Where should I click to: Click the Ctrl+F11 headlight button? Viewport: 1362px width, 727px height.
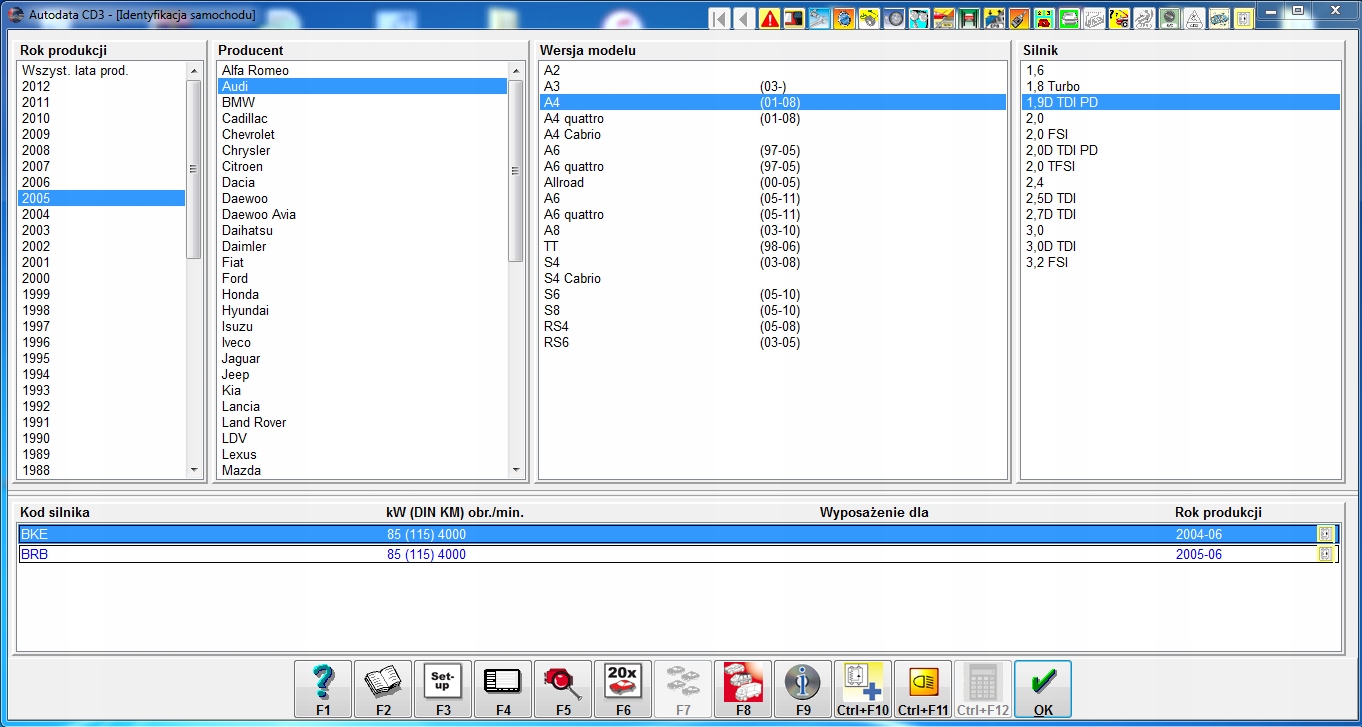(923, 689)
